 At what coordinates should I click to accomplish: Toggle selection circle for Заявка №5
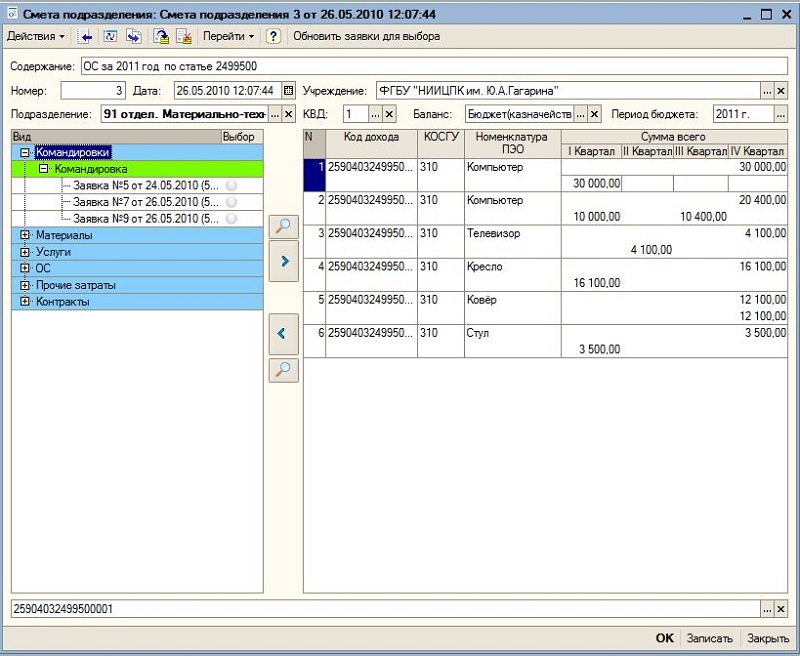231,185
